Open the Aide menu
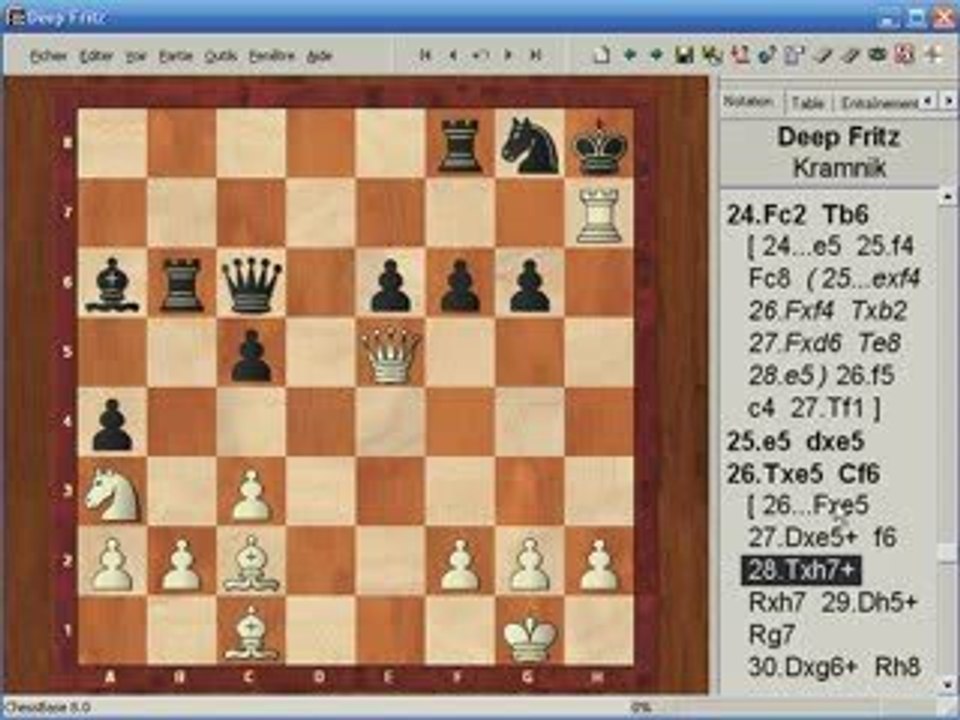 click(319, 56)
